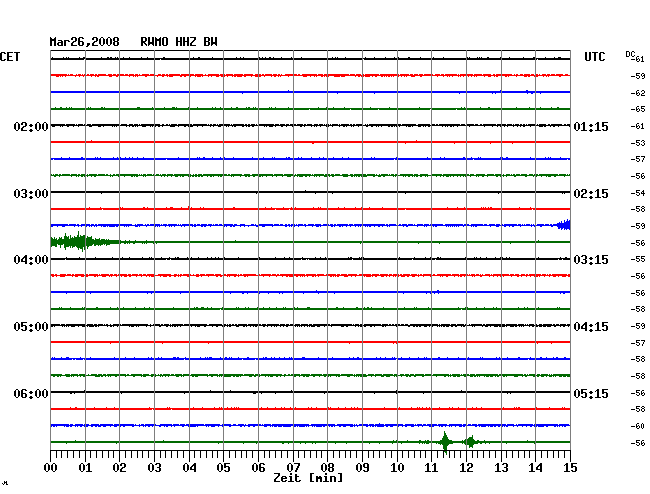This screenshot has height=494, width=650.
Task: Click minute tick label 09
Action: click(362, 467)
